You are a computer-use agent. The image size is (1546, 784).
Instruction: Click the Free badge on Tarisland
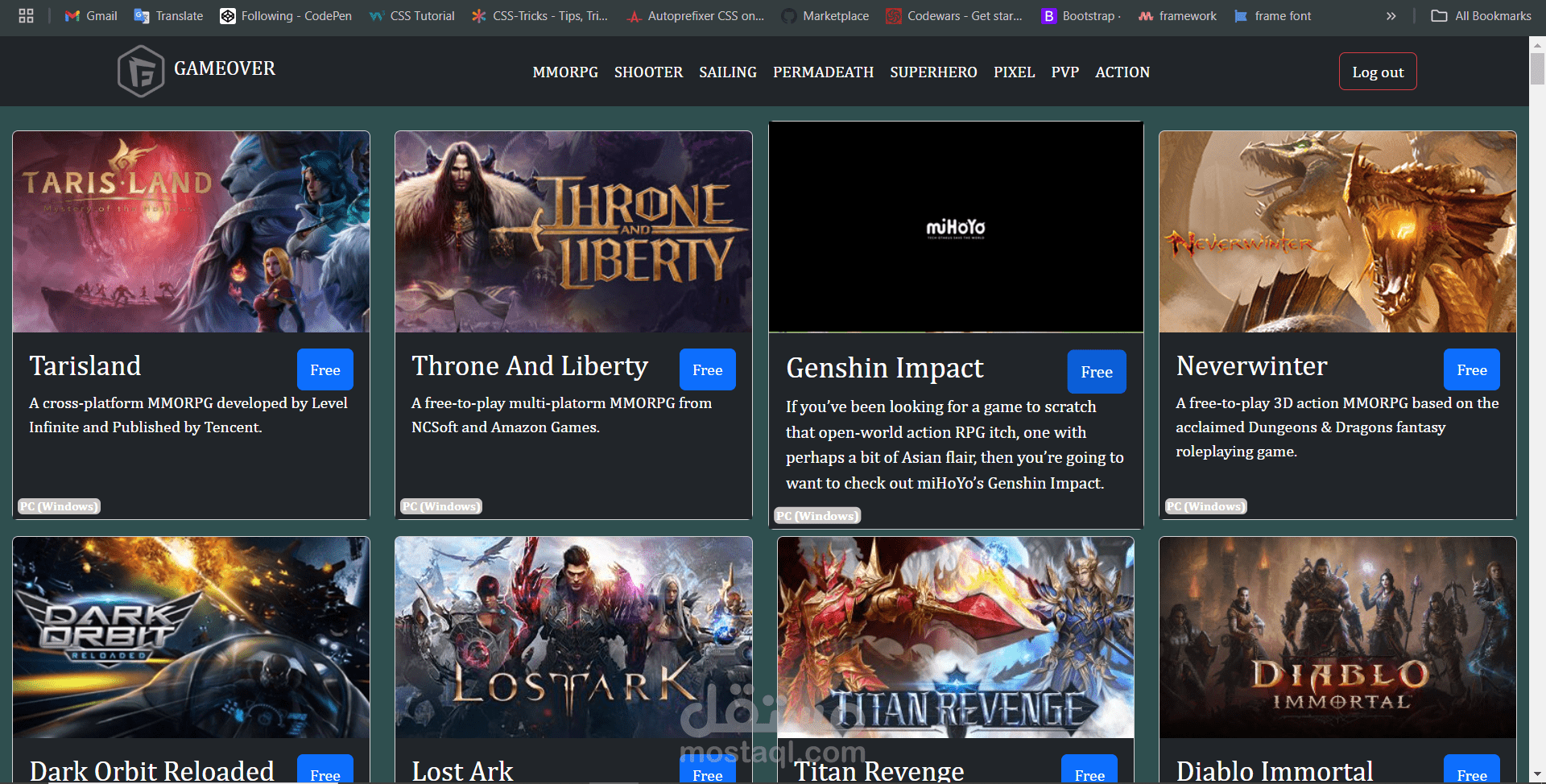coord(325,369)
